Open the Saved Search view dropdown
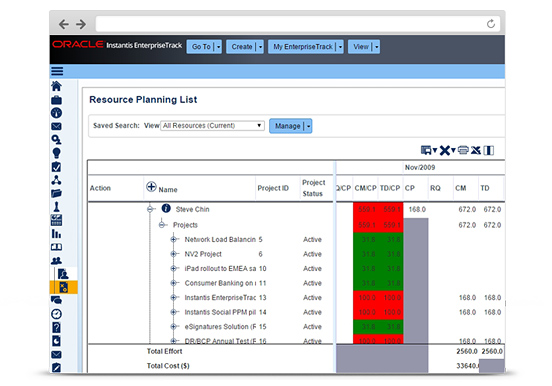The height and width of the screenshot is (386, 552). [x=212, y=125]
